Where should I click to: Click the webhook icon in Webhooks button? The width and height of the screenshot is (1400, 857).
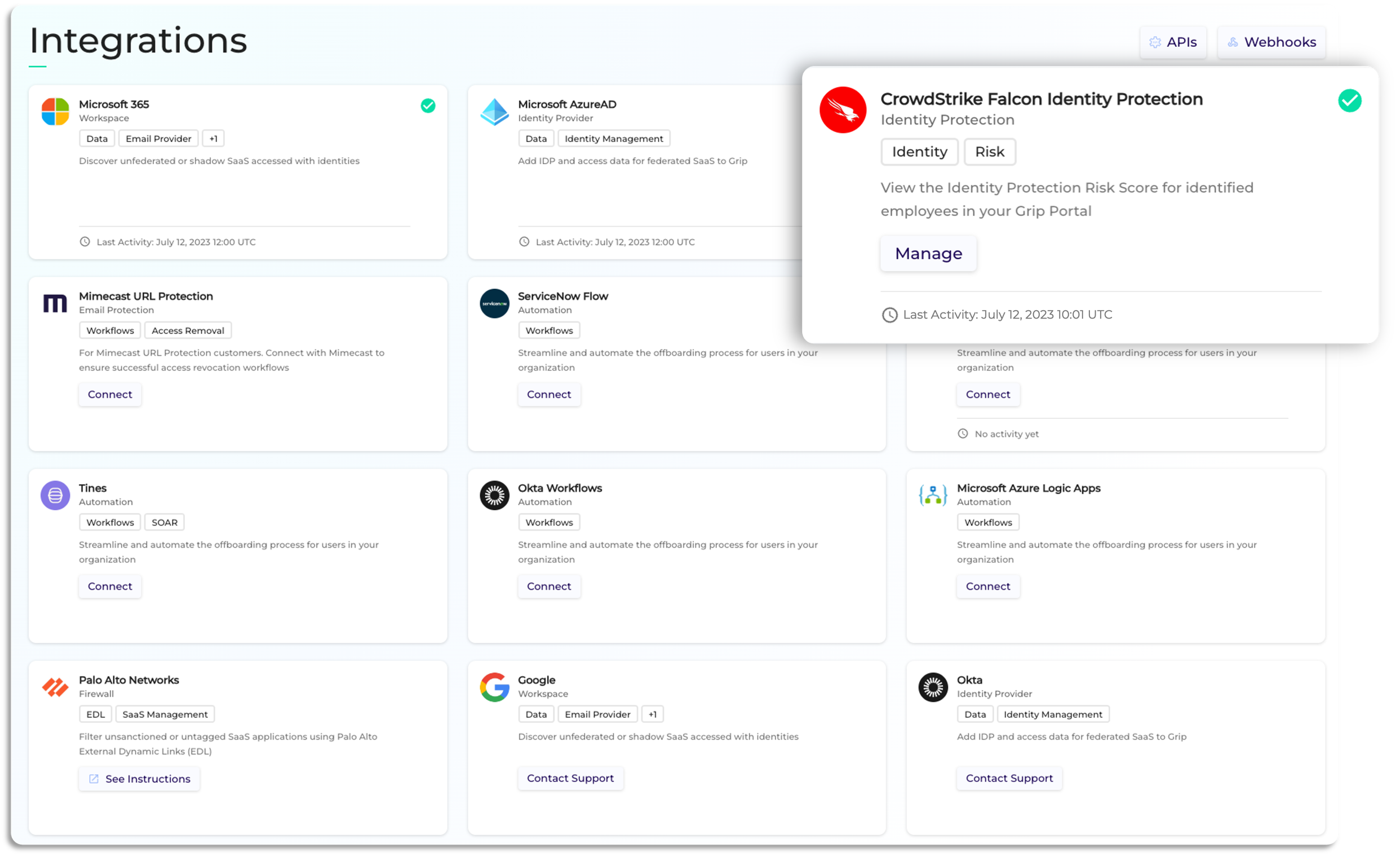pyautogui.click(x=1233, y=42)
